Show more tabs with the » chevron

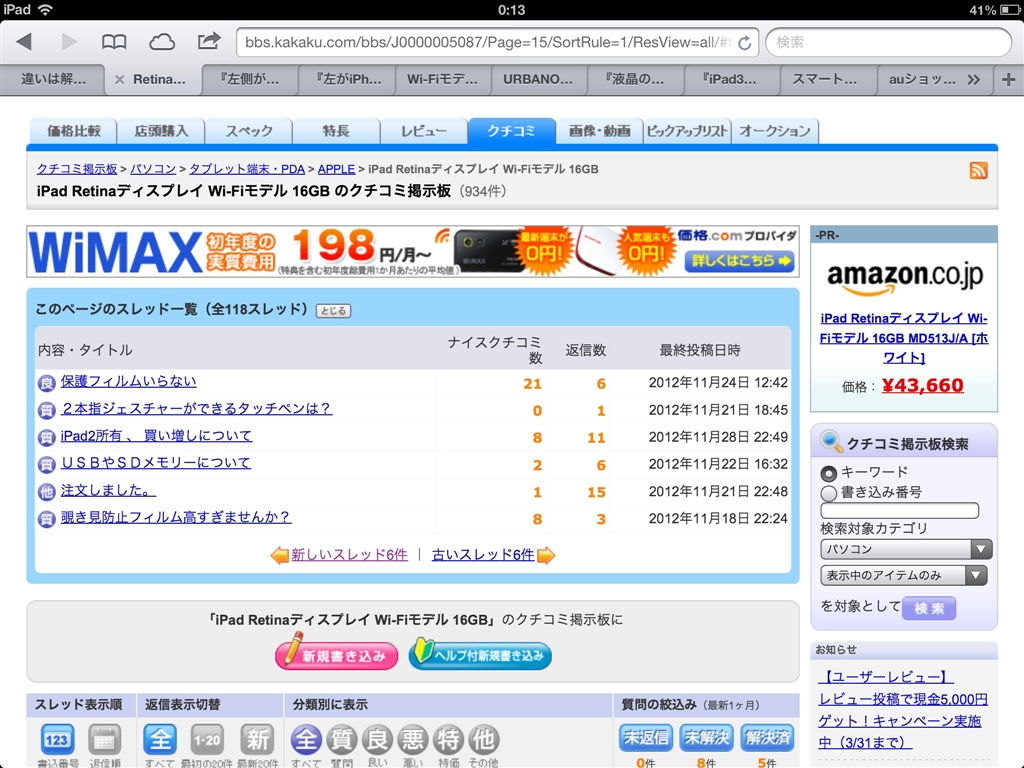click(974, 80)
